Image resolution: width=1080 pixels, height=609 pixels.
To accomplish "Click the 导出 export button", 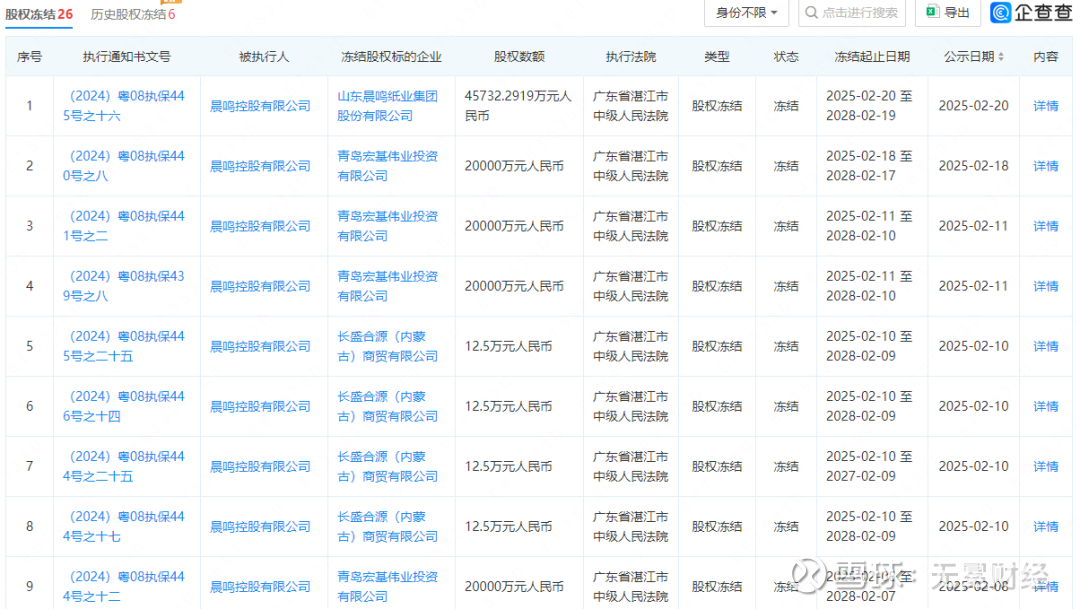I will [x=948, y=12].
